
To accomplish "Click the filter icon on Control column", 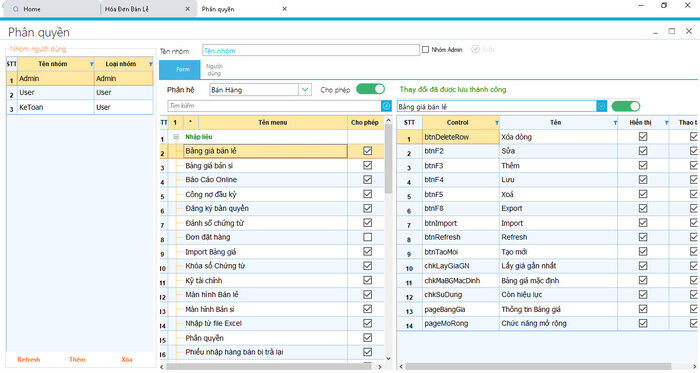I will [496, 123].
